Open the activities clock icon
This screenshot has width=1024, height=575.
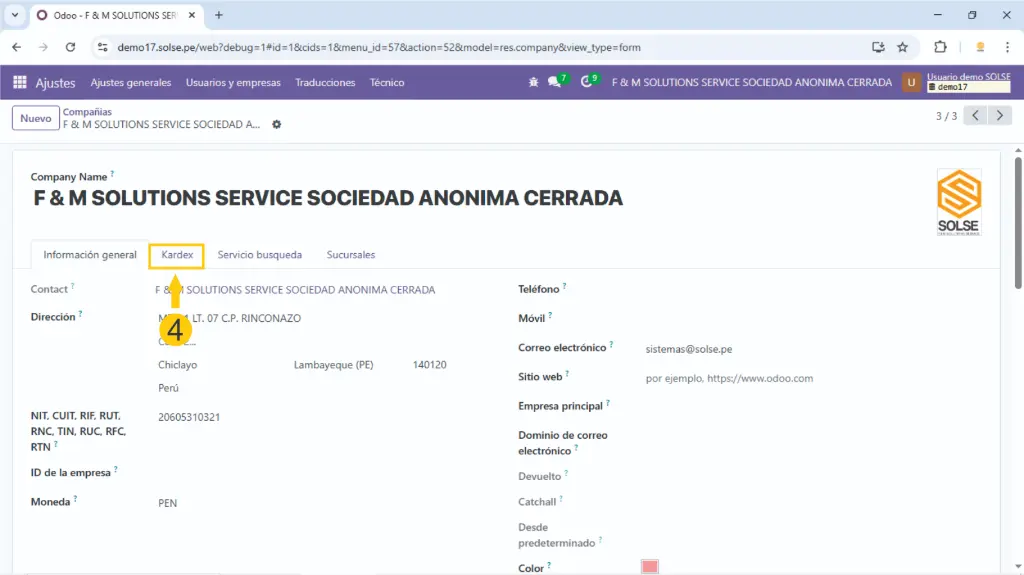click(587, 83)
